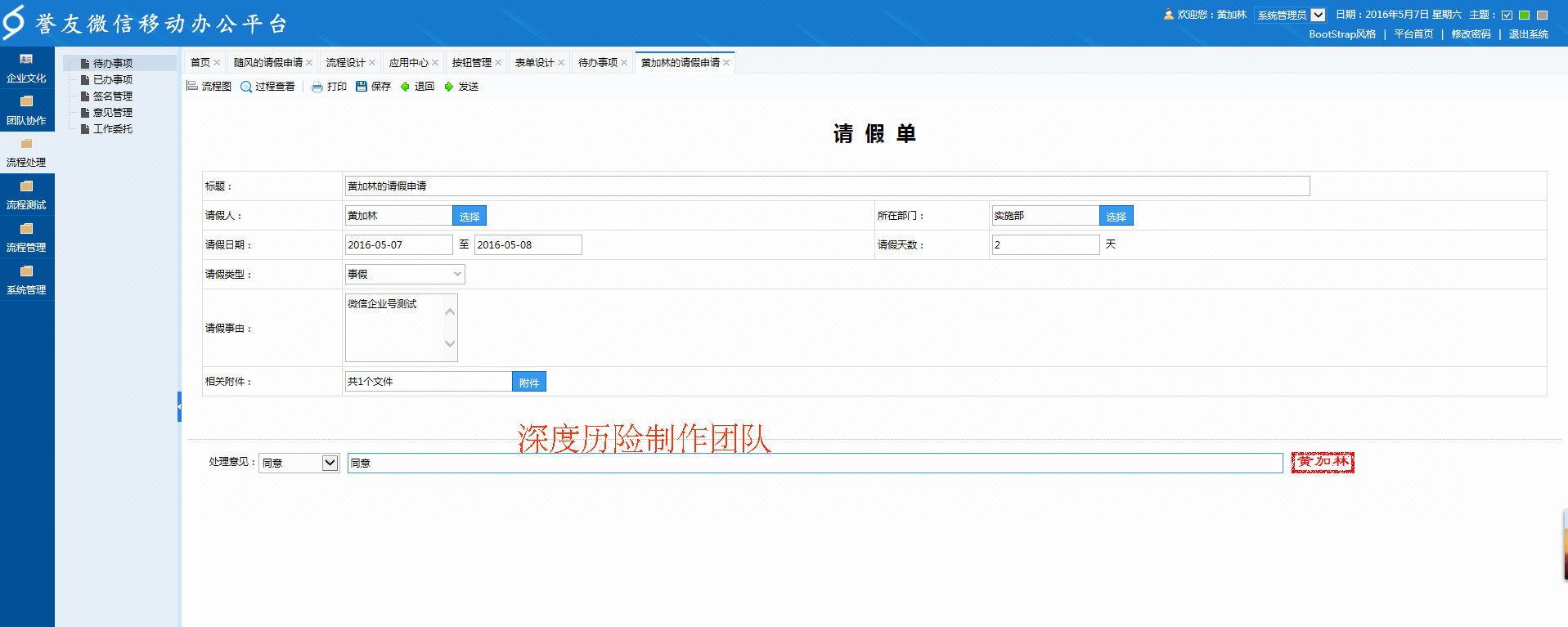Image resolution: width=1568 pixels, height=627 pixels.
Task: Open the 企业文化 sidebar module
Action: (x=26, y=68)
